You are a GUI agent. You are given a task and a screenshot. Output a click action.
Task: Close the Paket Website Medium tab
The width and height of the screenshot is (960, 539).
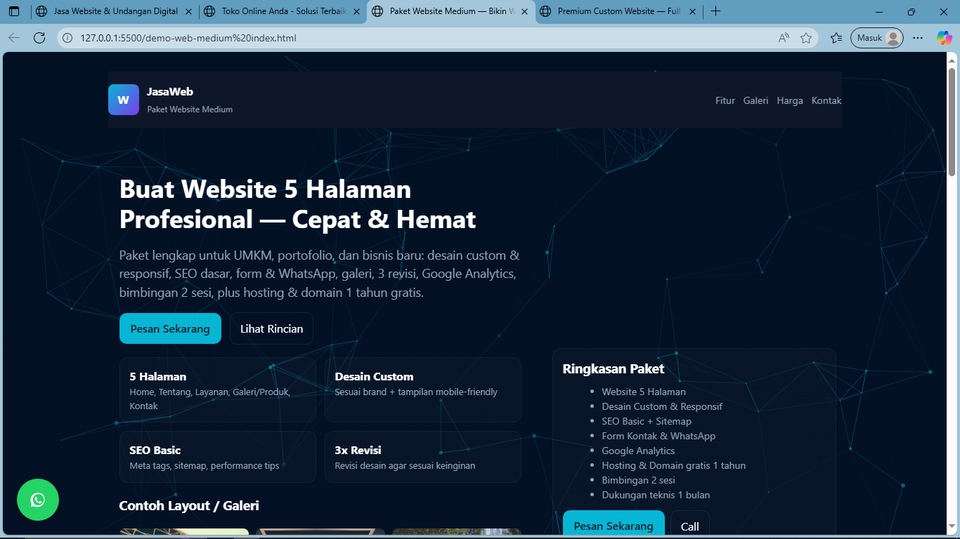pos(524,11)
